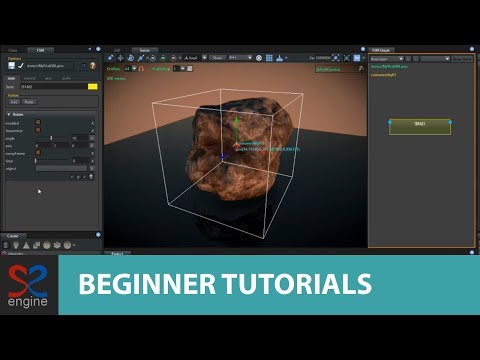Click the camera picker icon next to defaultCamera
The height and width of the screenshot is (360, 480).
click(361, 69)
